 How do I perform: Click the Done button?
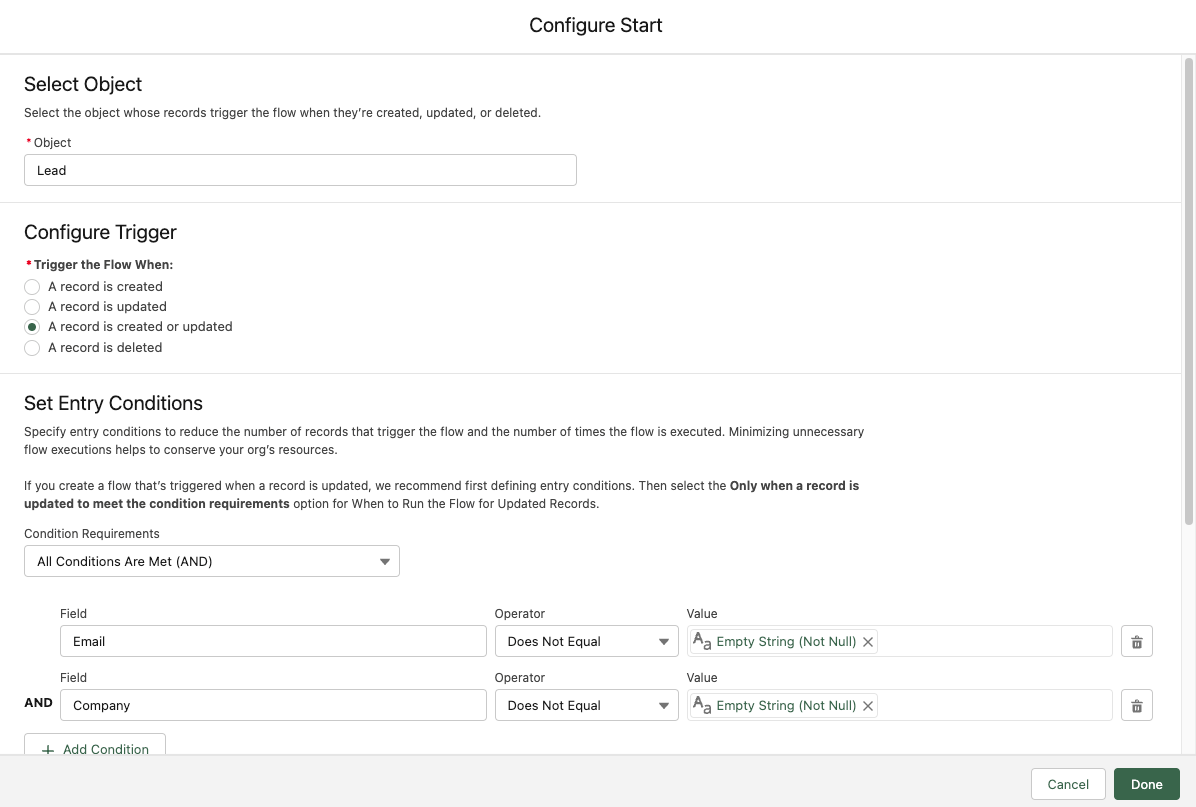coord(1146,784)
